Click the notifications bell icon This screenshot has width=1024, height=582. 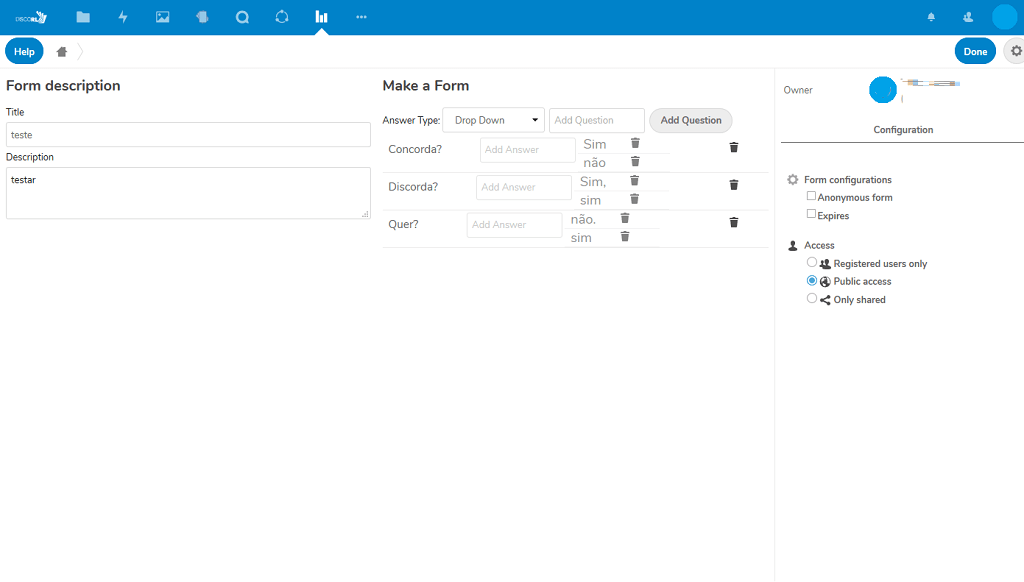point(931,17)
